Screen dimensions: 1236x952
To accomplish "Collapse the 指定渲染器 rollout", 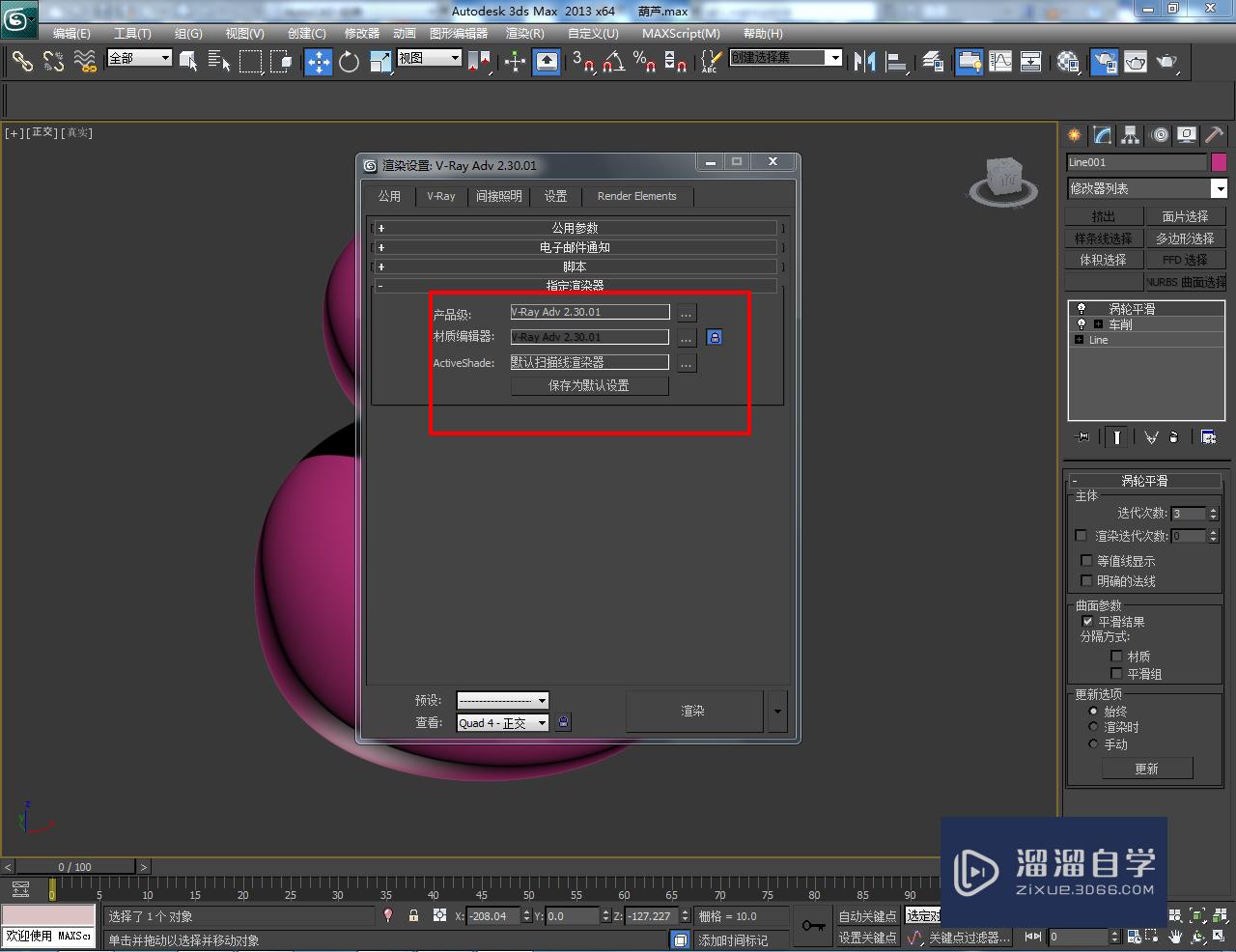I will (x=575, y=286).
